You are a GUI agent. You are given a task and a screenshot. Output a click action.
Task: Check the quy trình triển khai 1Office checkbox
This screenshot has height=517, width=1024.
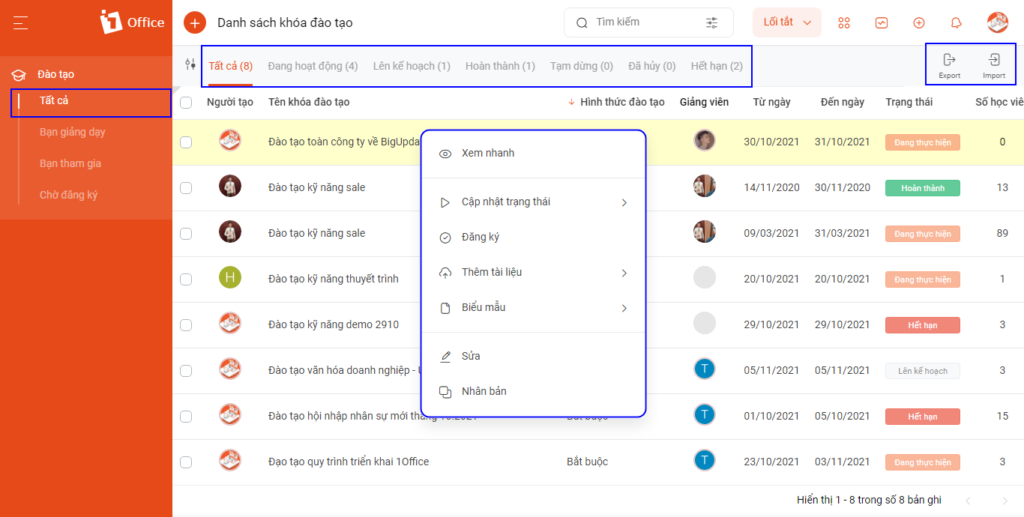point(186,462)
